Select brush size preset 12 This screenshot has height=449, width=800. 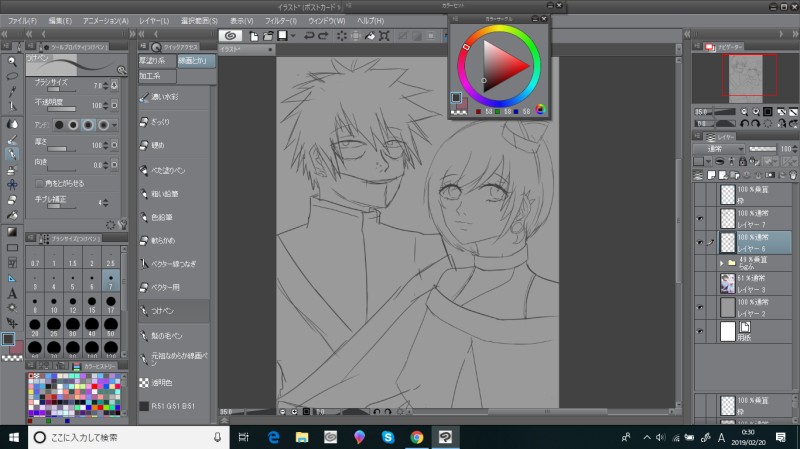(x=73, y=305)
